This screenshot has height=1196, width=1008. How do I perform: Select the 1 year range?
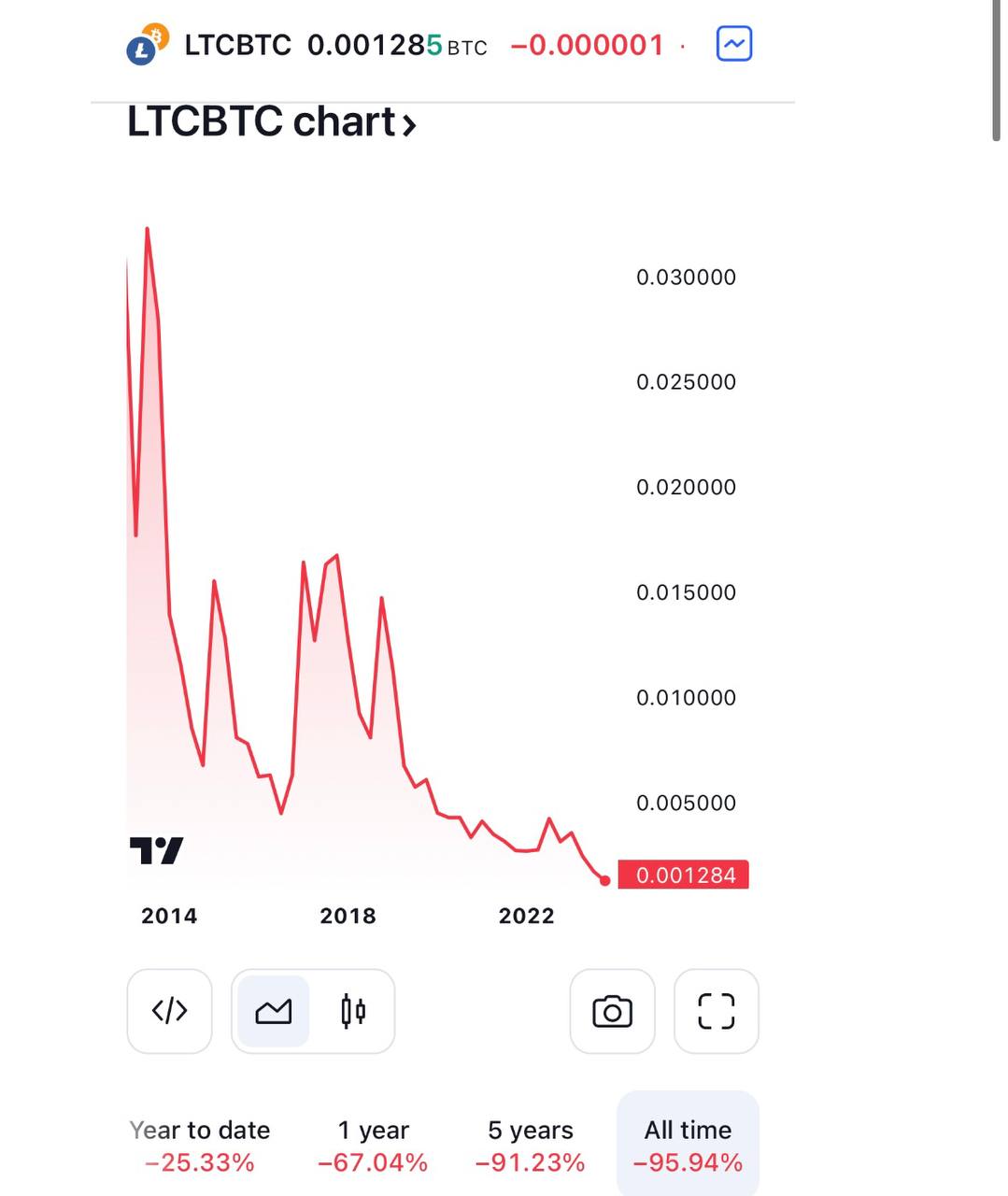tap(373, 1146)
